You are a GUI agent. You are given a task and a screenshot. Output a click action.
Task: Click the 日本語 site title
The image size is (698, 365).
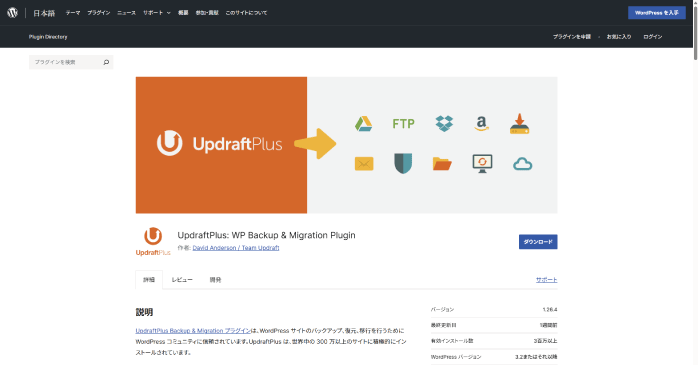[x=44, y=13]
